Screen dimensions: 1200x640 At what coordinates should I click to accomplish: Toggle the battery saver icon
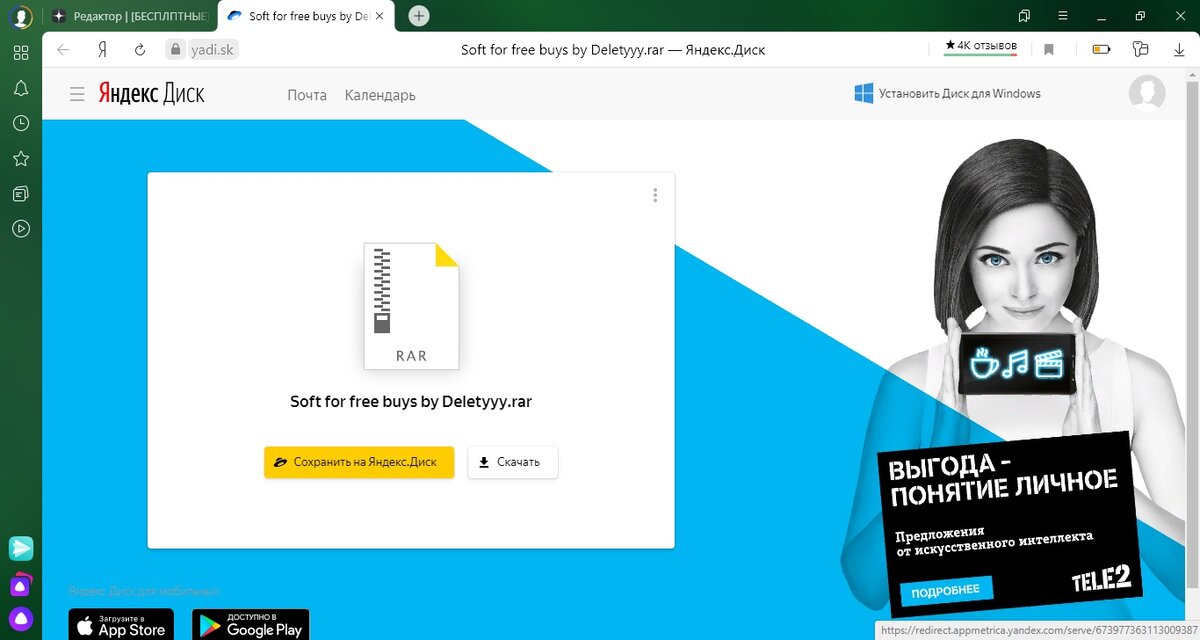point(1101,49)
